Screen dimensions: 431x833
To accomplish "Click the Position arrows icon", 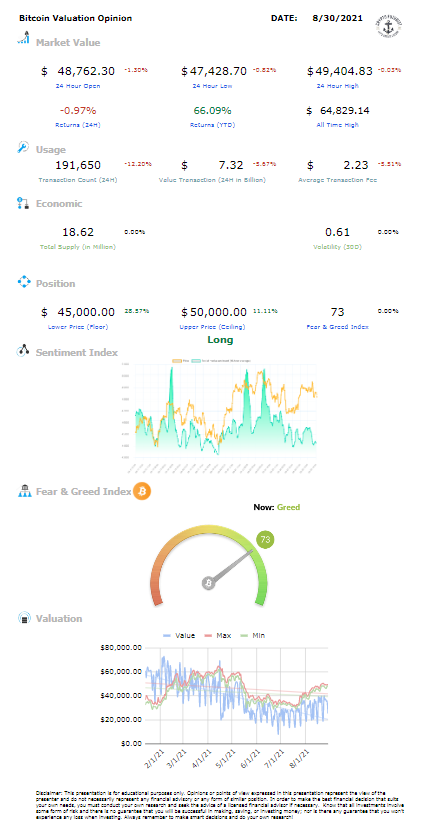I will [x=24, y=282].
